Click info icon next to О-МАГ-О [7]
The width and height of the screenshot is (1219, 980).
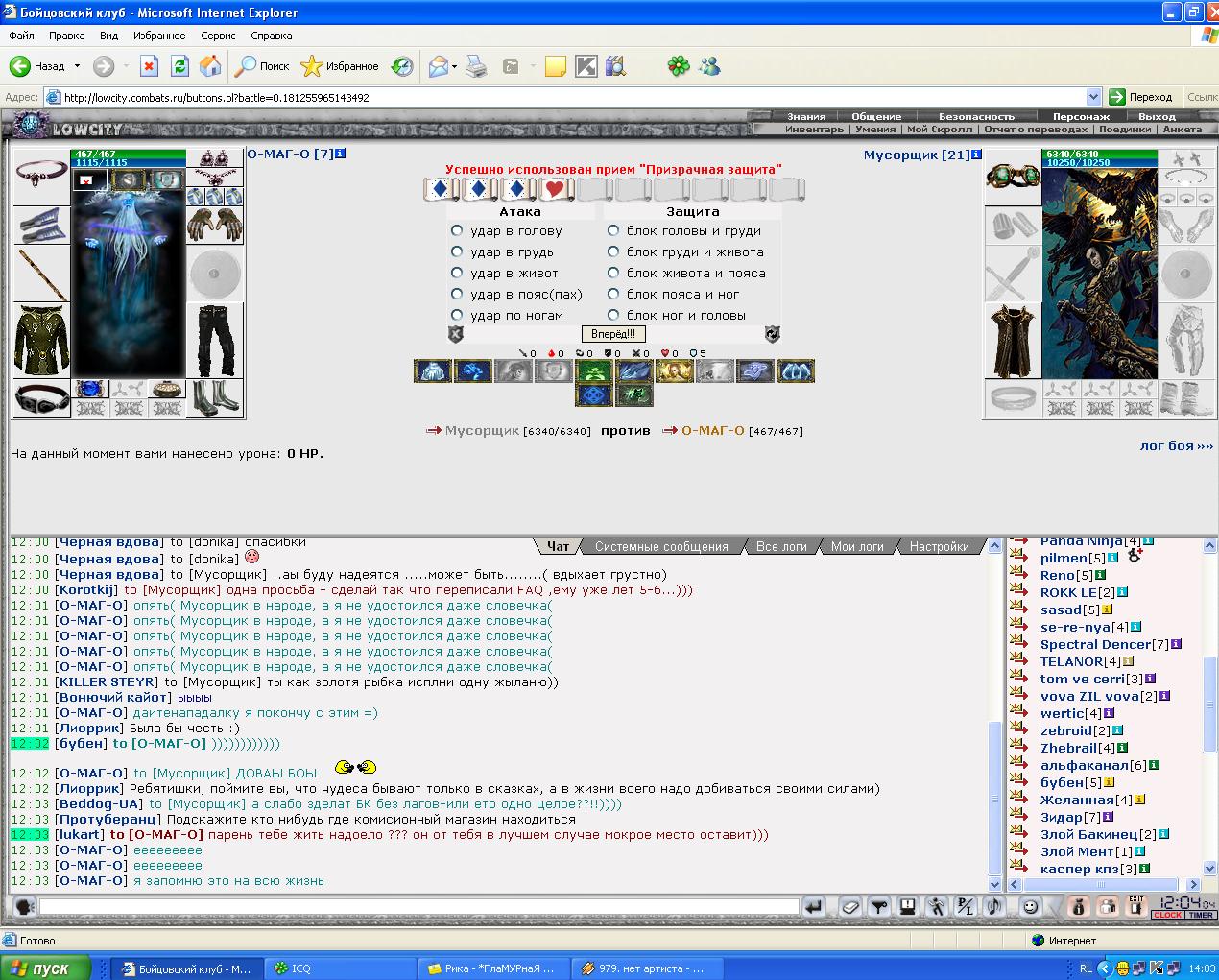tap(340, 154)
